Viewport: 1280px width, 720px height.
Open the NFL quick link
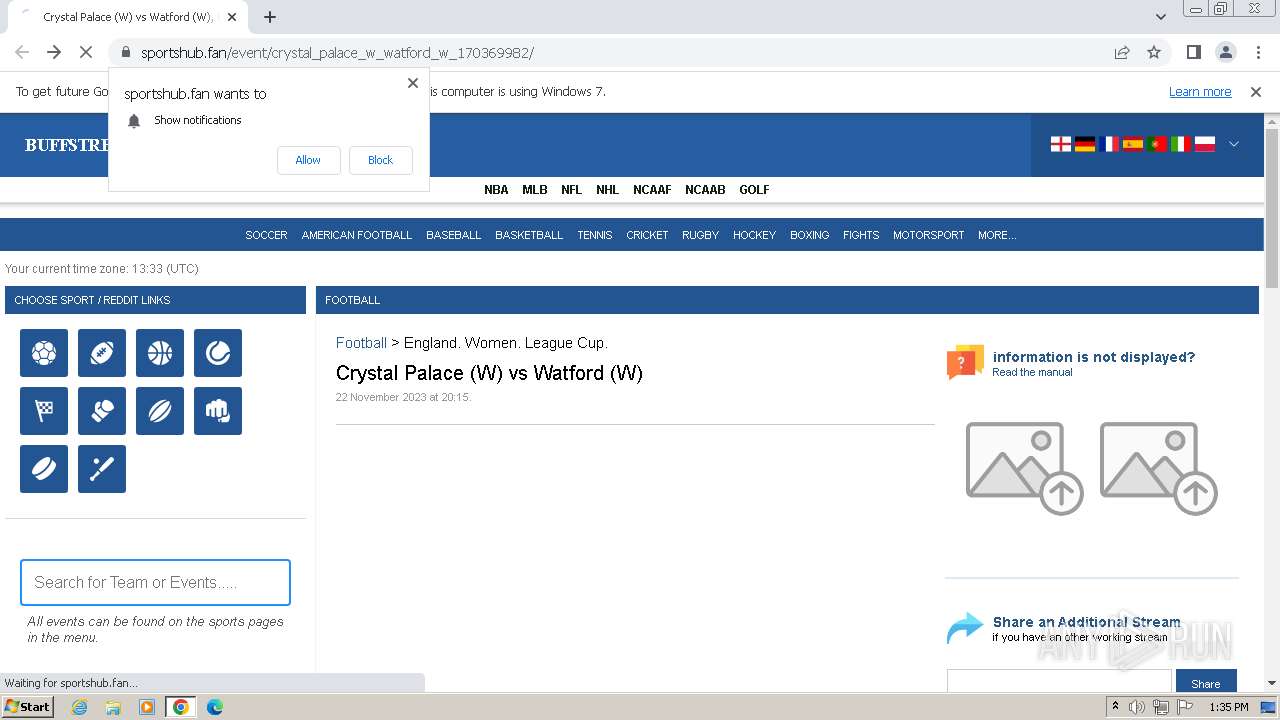(x=571, y=190)
